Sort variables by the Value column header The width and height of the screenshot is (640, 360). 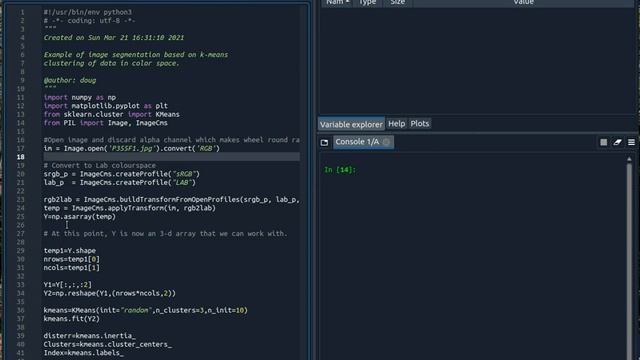click(x=523, y=2)
